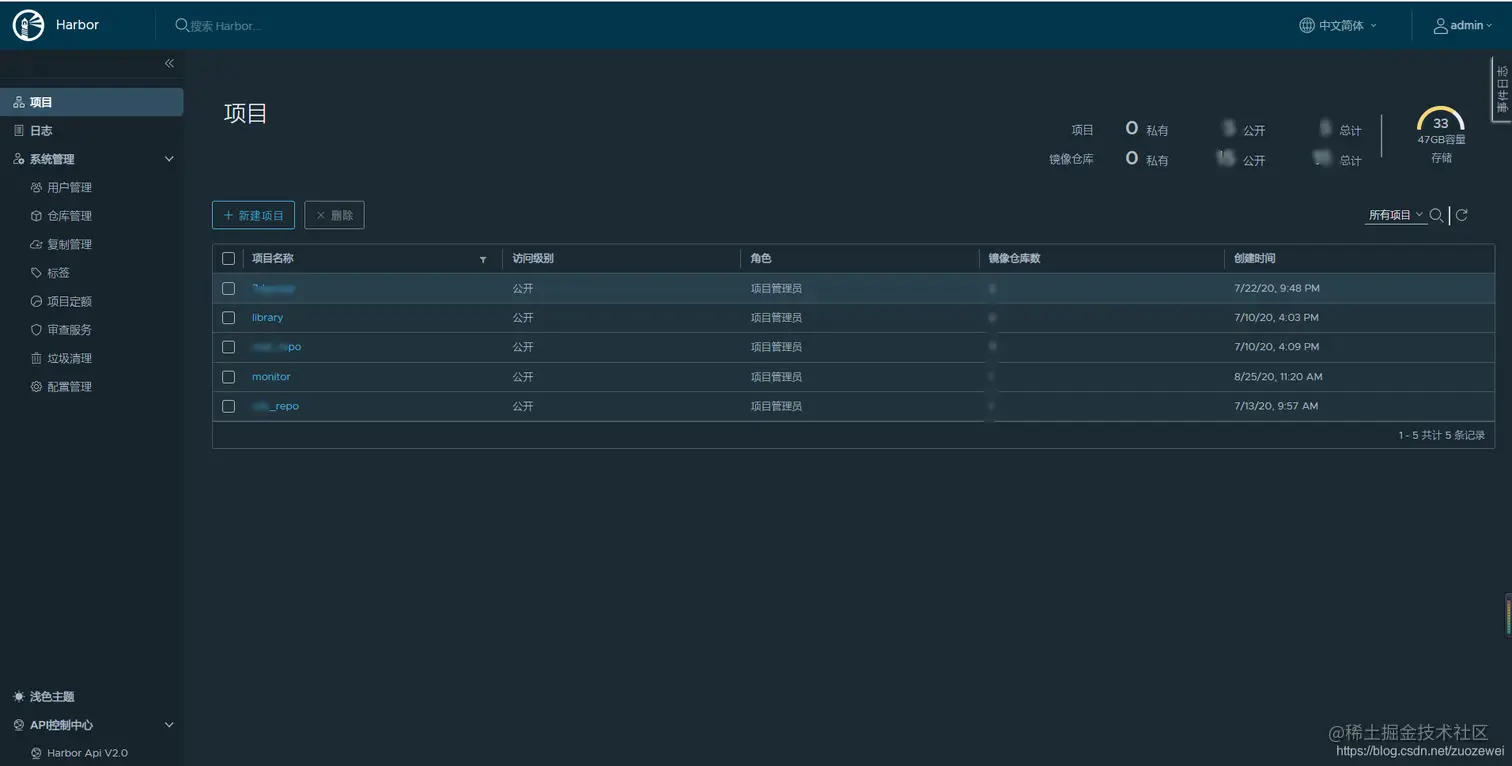Collapse the sidebar with the double-chevron icon
Viewport: 1512px width, 766px height.
[x=169, y=63]
